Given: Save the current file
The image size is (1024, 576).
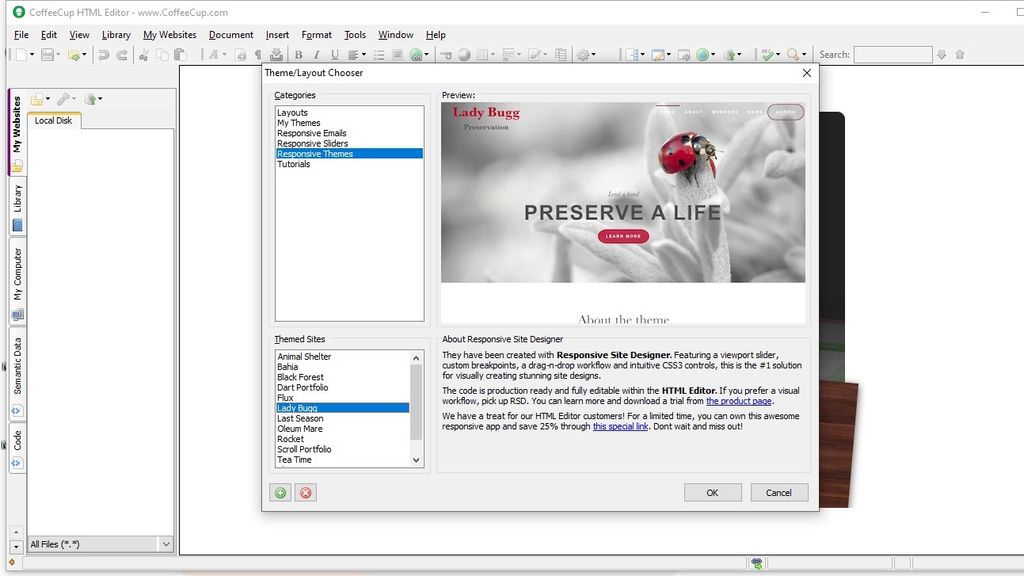Looking at the screenshot, I should point(45,54).
